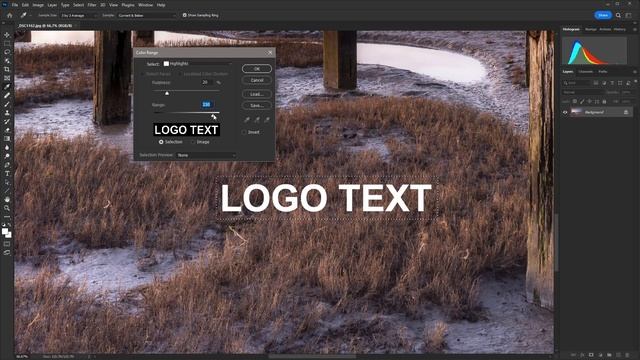
Task: Switch to the History tab
Action: pos(620,29)
